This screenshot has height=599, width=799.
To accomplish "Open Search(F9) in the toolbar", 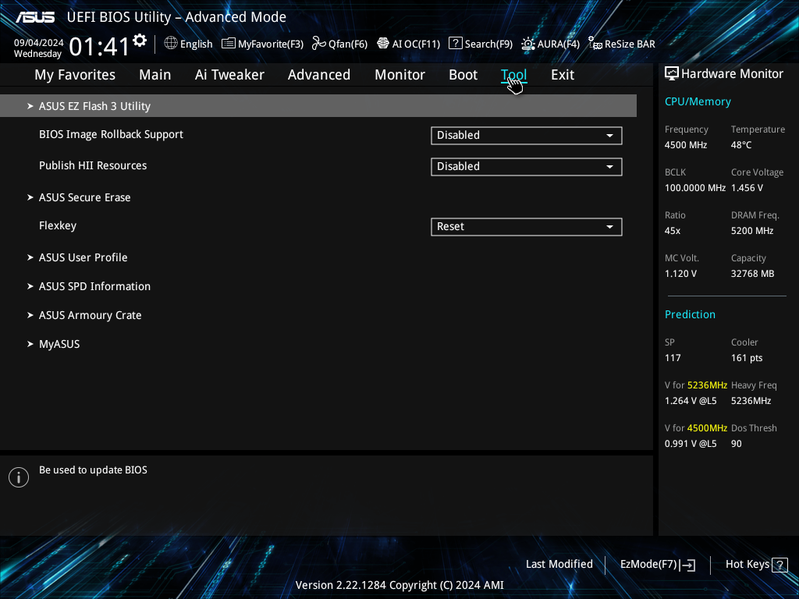I will [x=481, y=44].
